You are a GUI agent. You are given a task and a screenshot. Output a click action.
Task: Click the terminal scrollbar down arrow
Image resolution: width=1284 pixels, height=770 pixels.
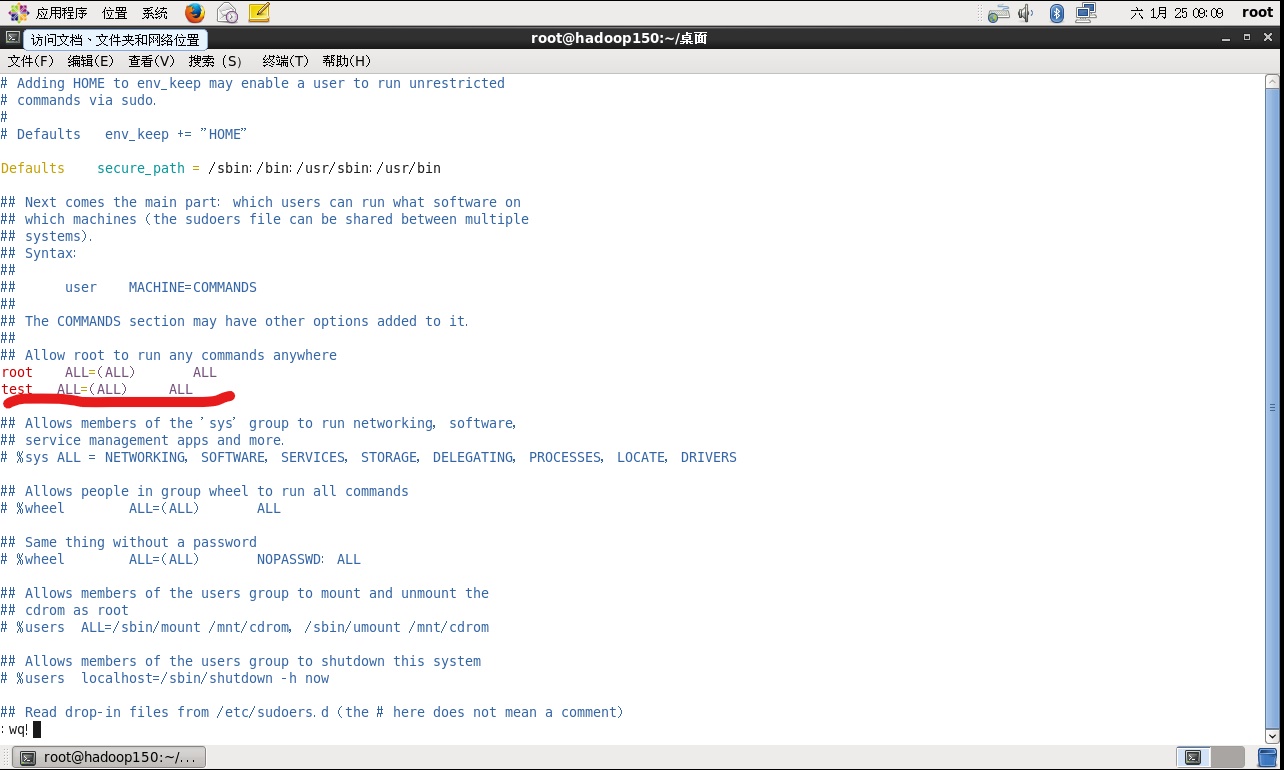1272,738
